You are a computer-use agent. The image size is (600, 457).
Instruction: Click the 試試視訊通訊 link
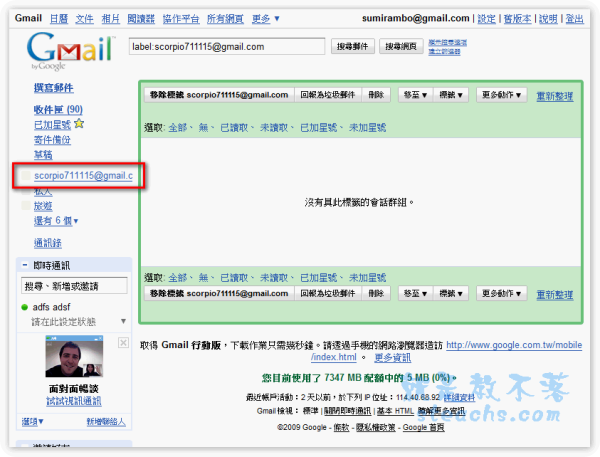[74, 401]
